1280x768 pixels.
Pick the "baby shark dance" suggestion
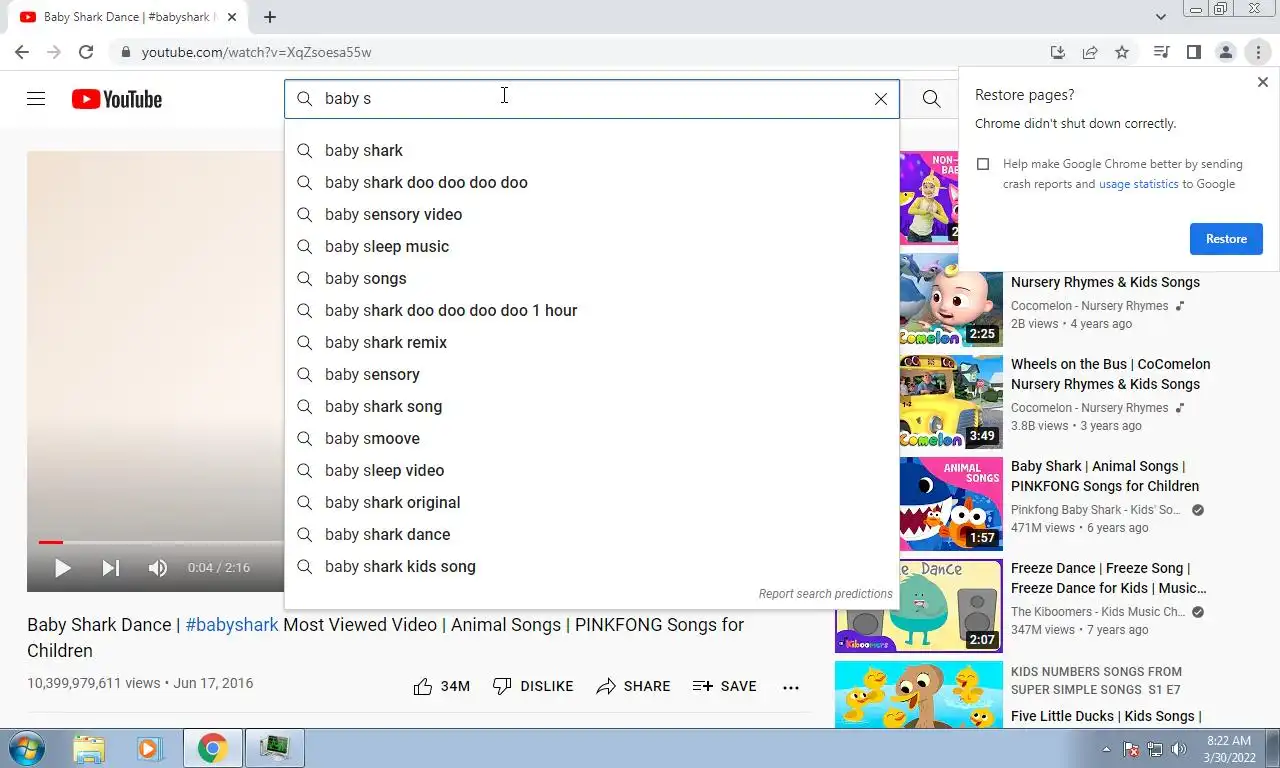(592, 534)
